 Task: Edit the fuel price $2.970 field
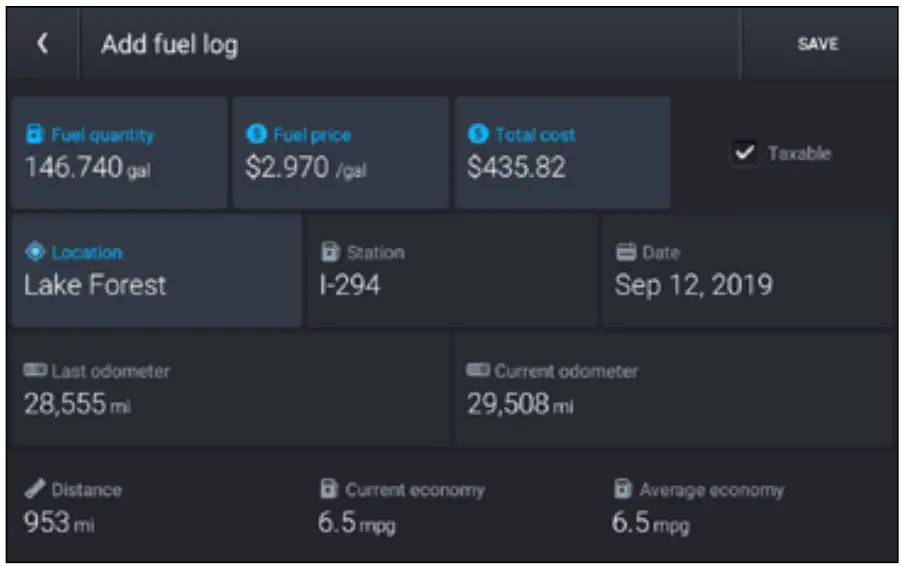(x=340, y=153)
